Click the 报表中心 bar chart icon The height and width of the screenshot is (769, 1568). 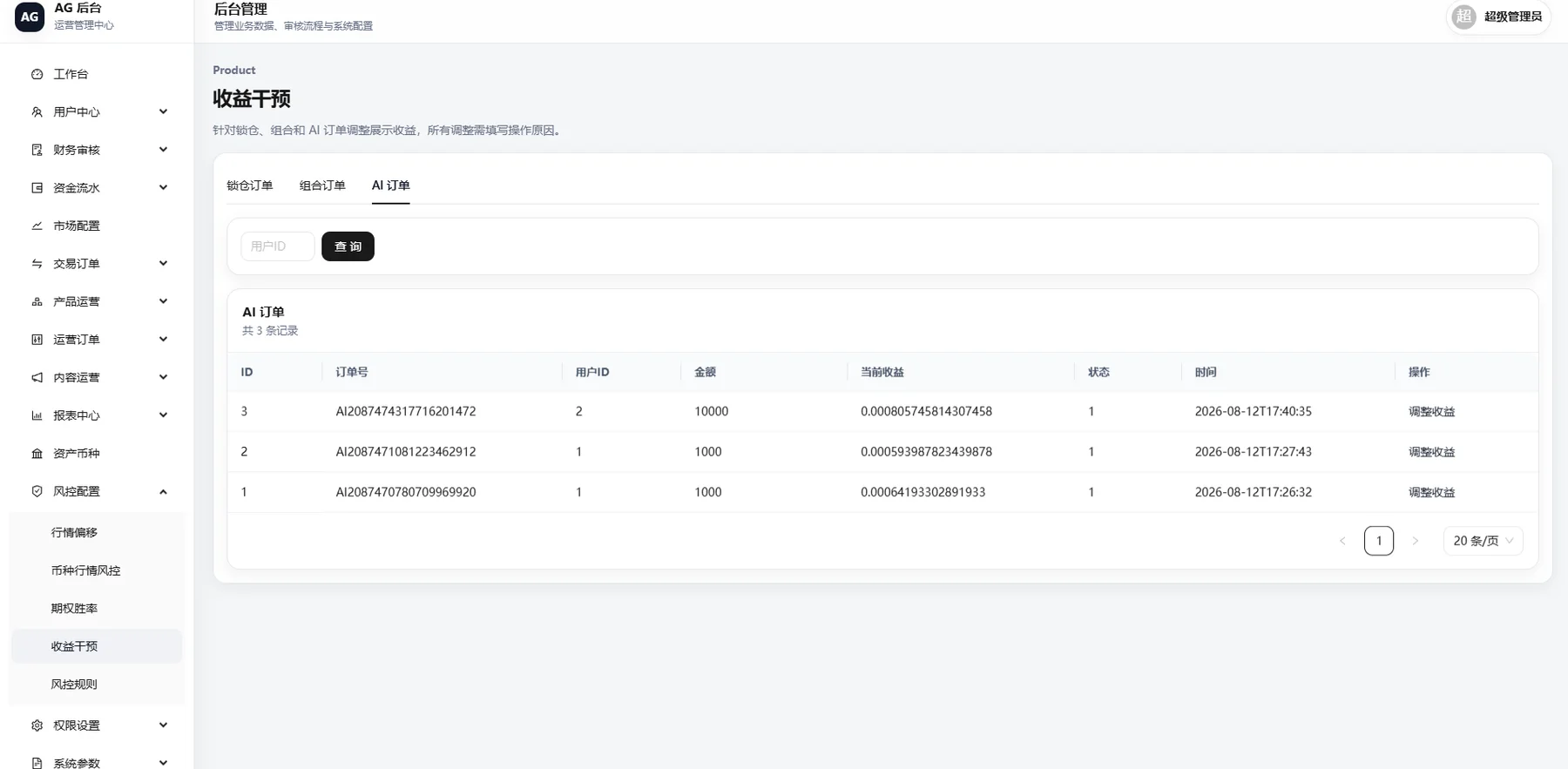(x=37, y=415)
